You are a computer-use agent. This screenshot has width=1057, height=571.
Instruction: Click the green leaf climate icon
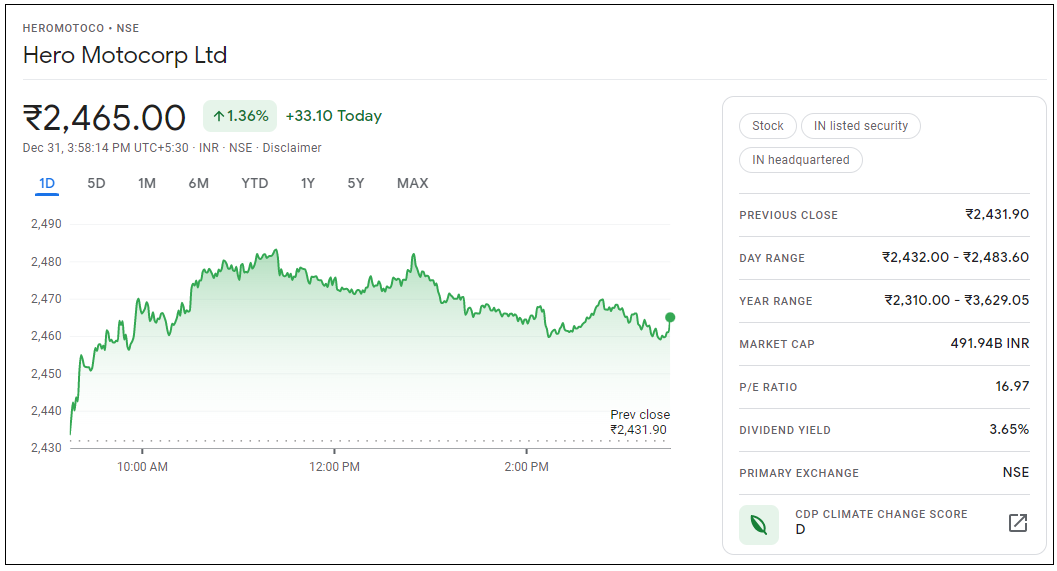[759, 524]
